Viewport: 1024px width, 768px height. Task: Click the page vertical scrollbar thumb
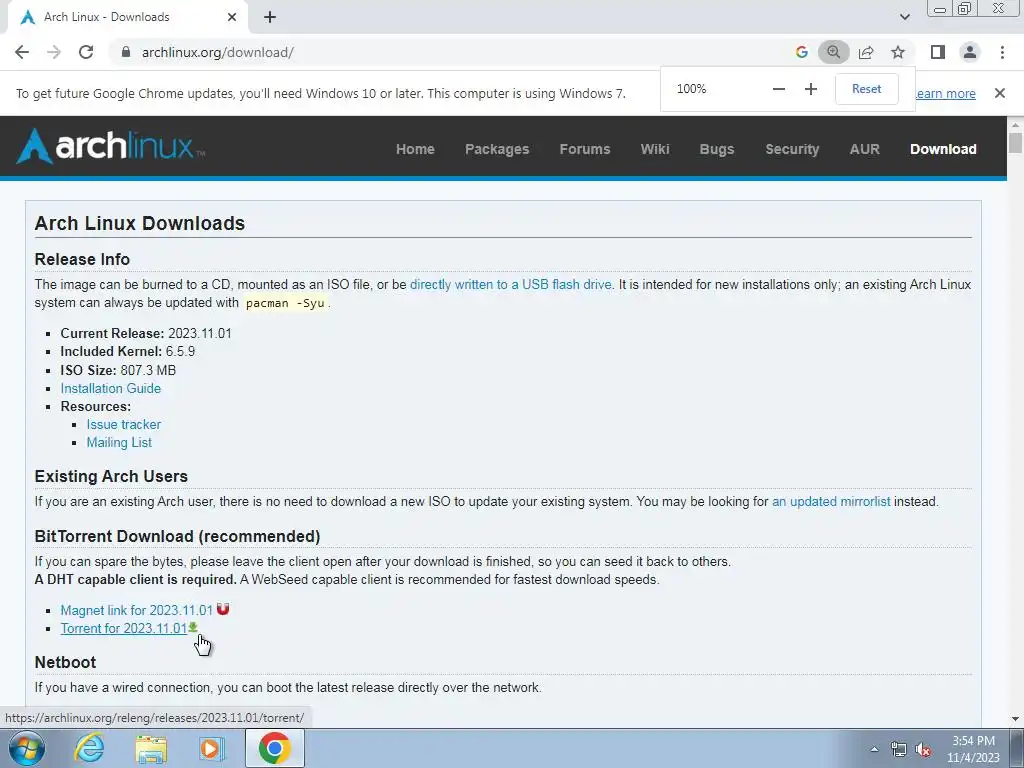[x=1015, y=142]
